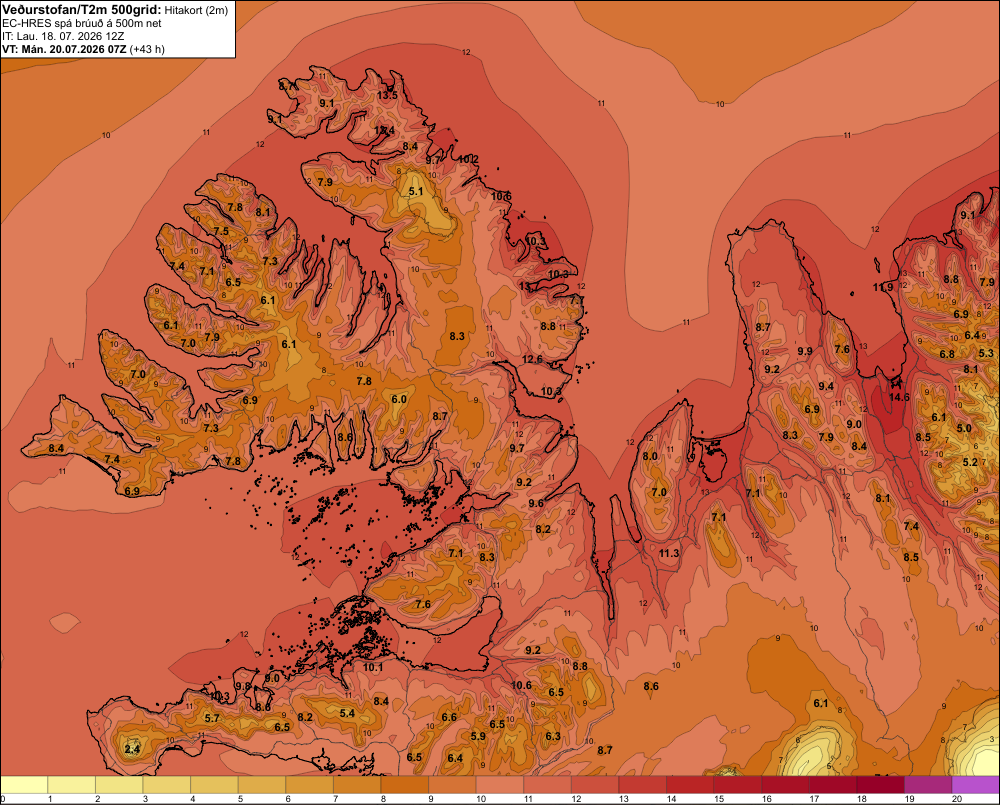1000x805 pixels.
Task: Click the 5.3 temperature value
Action: [x=986, y=353]
